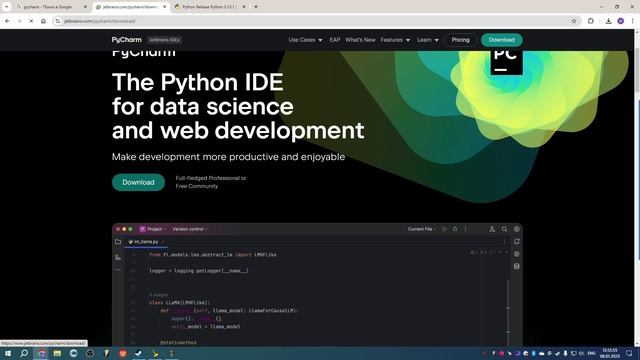
Task: Open Steam from the taskbar
Action: (x=138, y=353)
